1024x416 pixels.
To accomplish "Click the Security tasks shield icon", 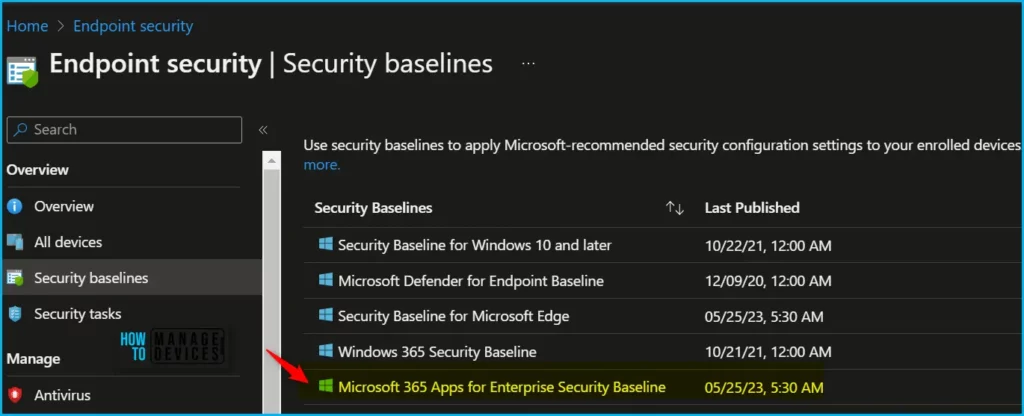I will [15, 314].
